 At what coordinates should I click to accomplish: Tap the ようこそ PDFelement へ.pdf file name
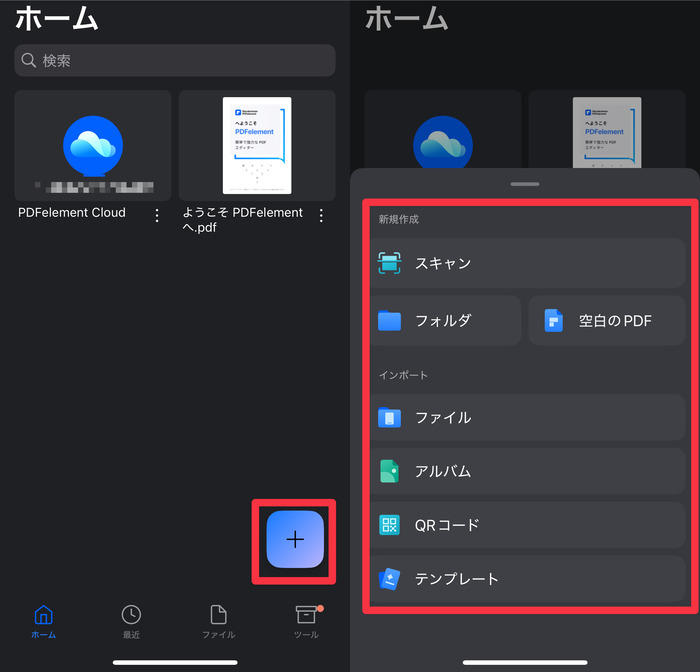[242, 219]
